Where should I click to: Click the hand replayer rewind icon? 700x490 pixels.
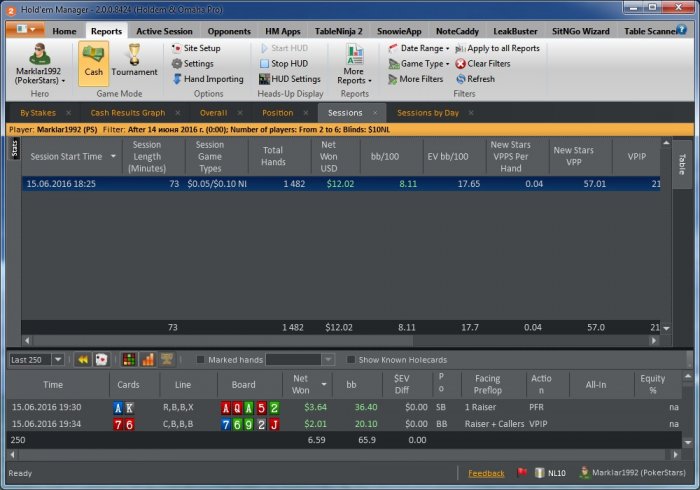coord(83,360)
